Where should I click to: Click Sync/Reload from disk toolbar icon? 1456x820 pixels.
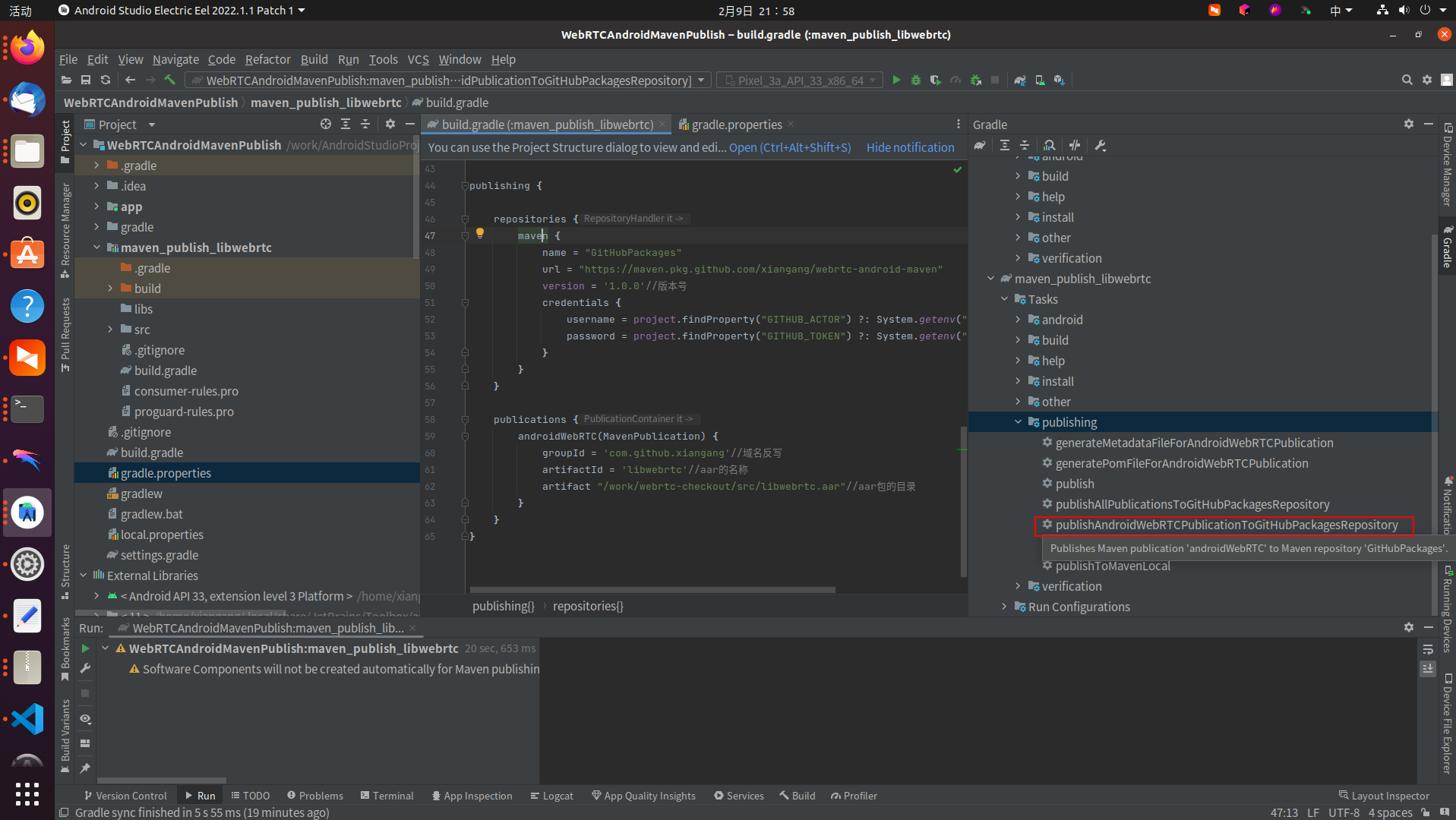(106, 80)
